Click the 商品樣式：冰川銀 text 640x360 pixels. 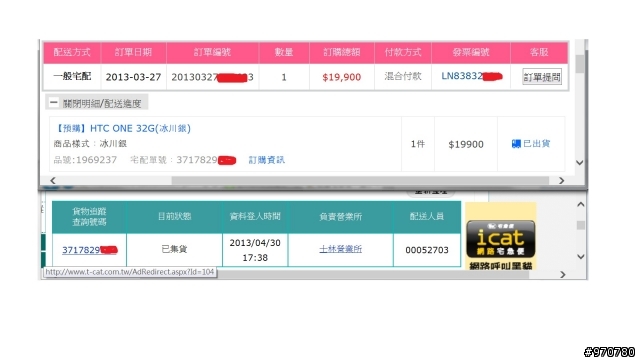pyautogui.click(x=90, y=144)
